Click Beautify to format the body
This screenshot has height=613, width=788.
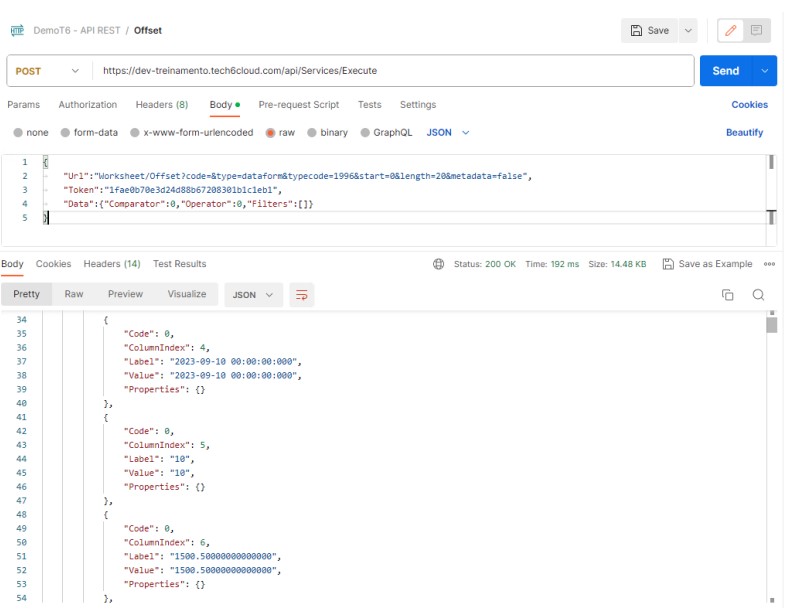pos(744,133)
